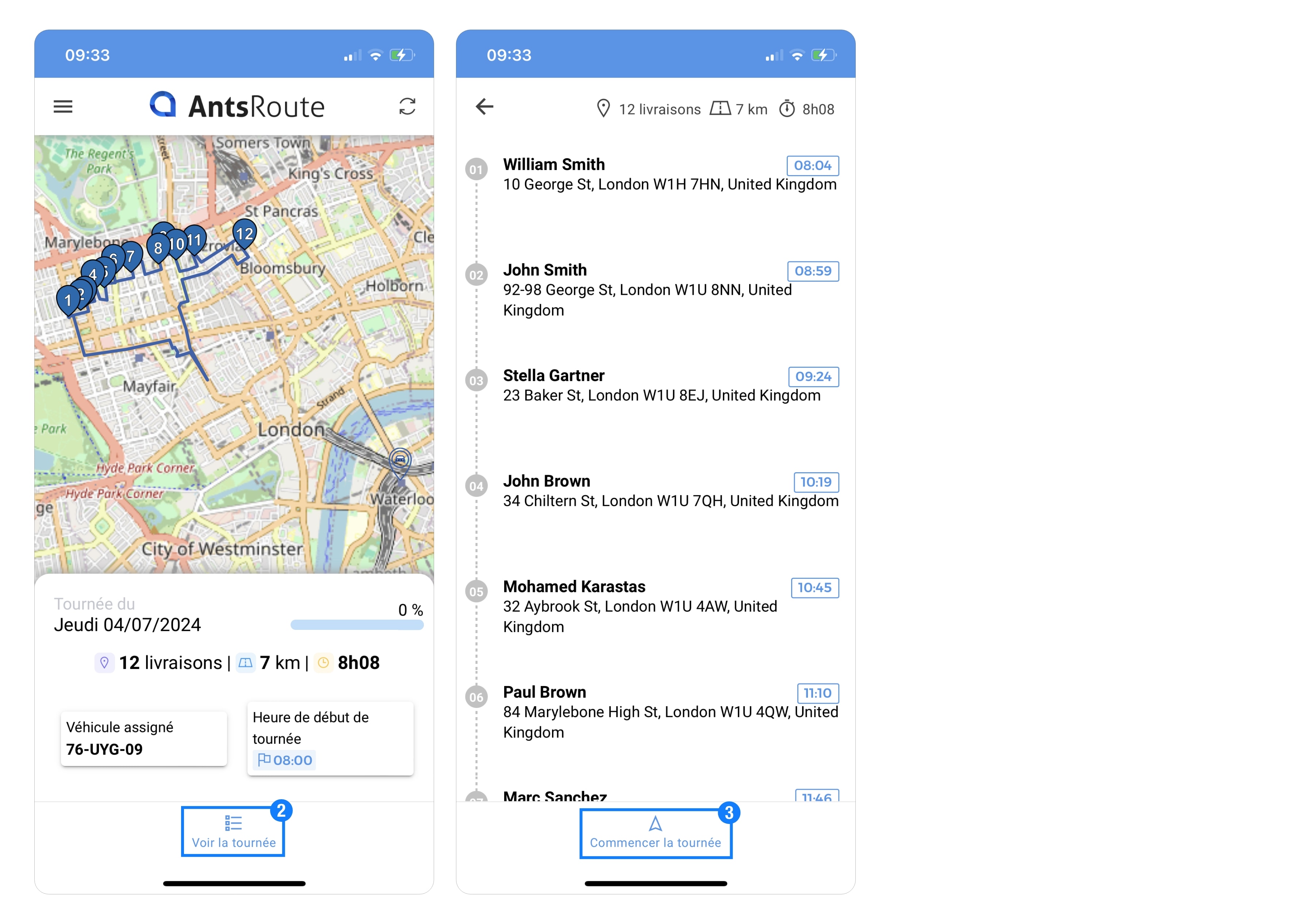Tap stop number 02 circle marker
Viewport: 1311px width, 924px height.
pos(476,275)
